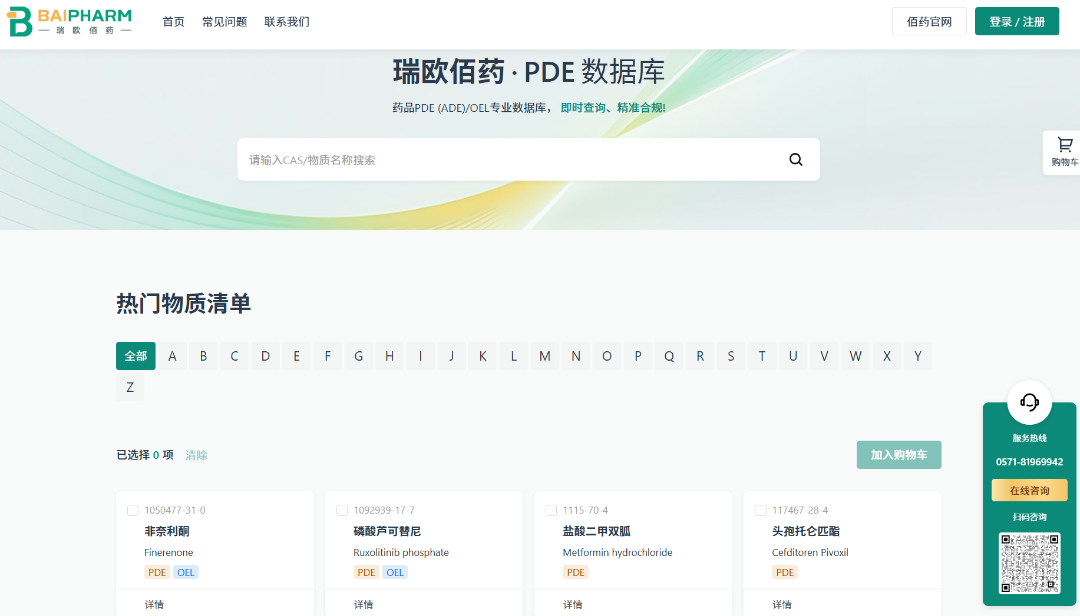Click the 佰药官网 button
Viewport: 1080px width, 616px height.
929,21
